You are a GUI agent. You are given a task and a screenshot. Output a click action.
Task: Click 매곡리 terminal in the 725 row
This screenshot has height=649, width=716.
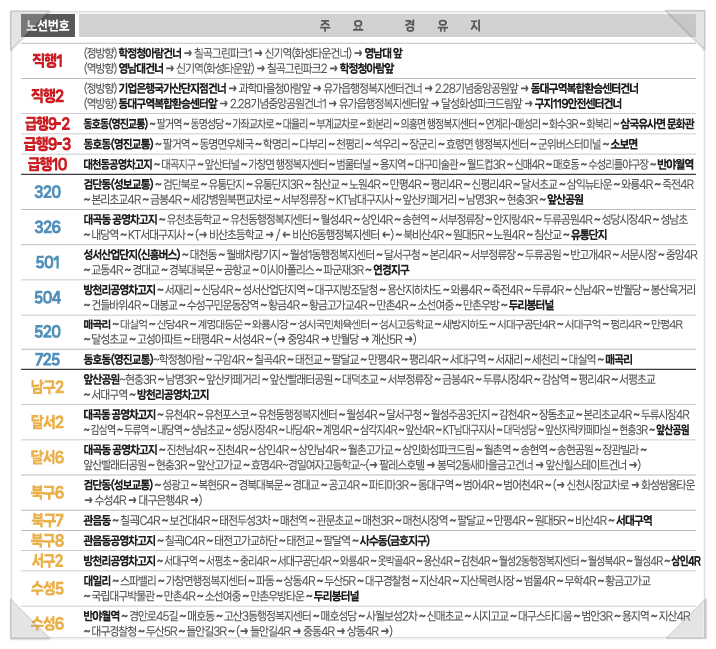coord(619,359)
